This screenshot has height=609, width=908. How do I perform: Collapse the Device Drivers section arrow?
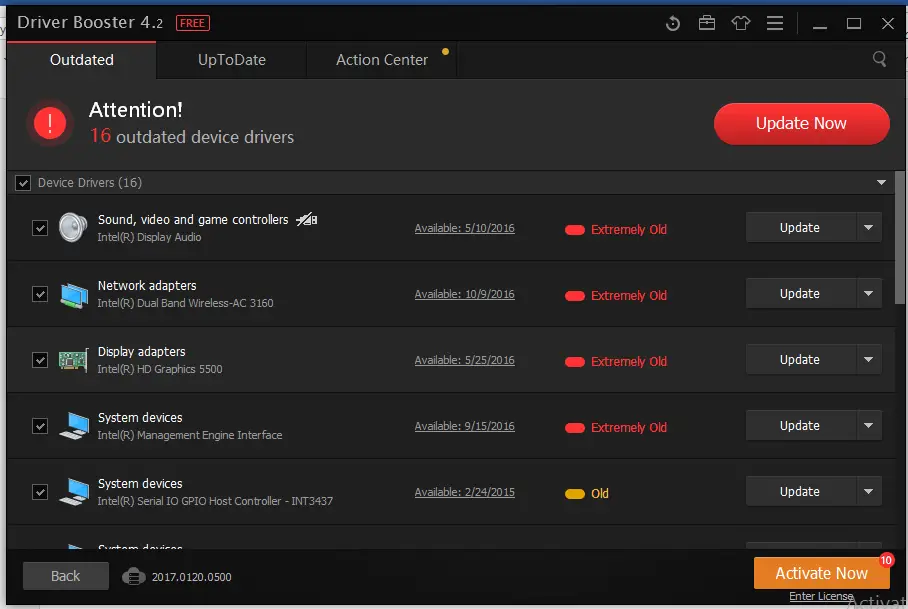881,183
